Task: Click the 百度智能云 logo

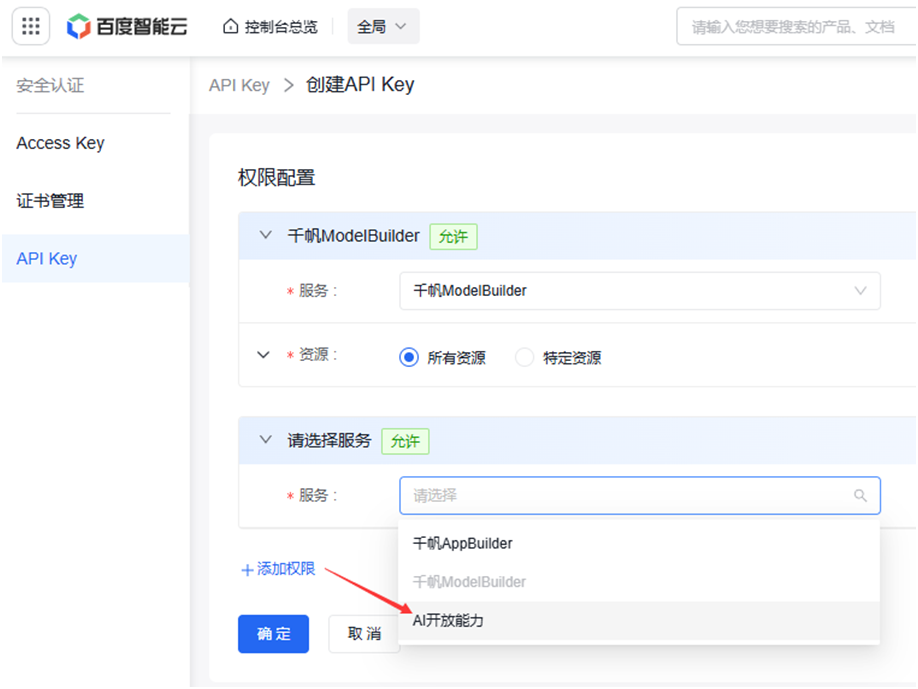Action: pyautogui.click(x=127, y=26)
